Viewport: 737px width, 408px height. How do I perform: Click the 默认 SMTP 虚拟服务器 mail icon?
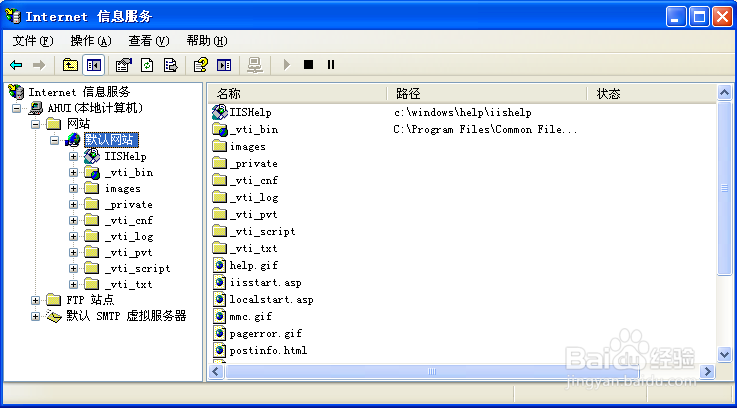point(54,316)
